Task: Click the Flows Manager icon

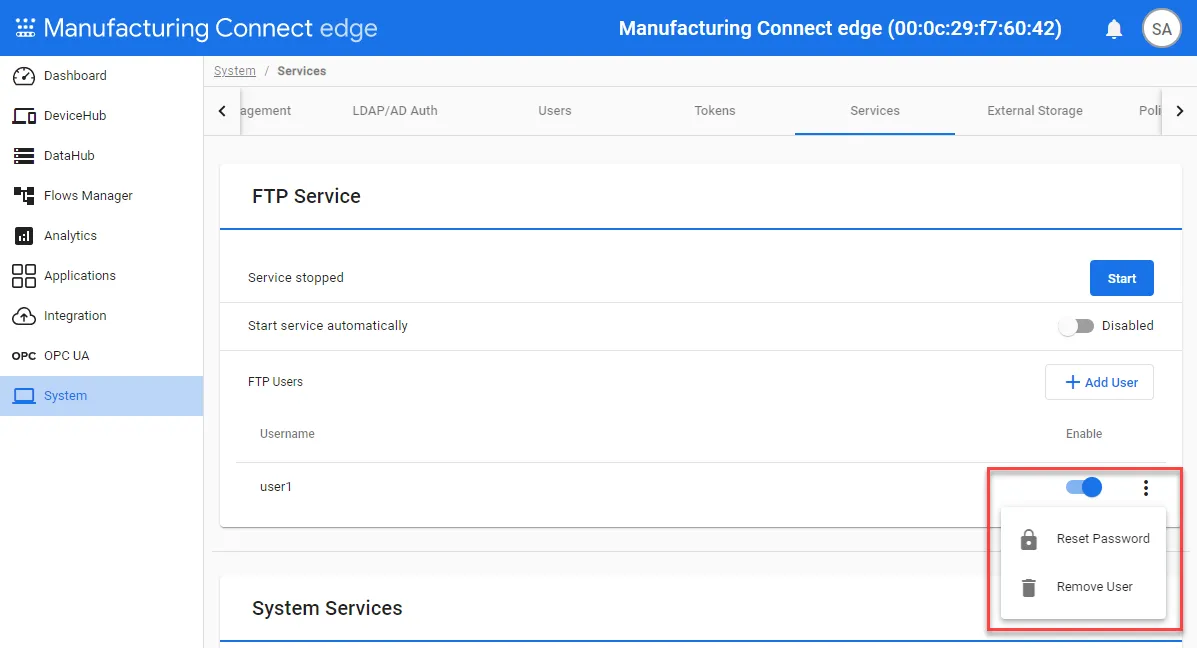Action: 24,195
